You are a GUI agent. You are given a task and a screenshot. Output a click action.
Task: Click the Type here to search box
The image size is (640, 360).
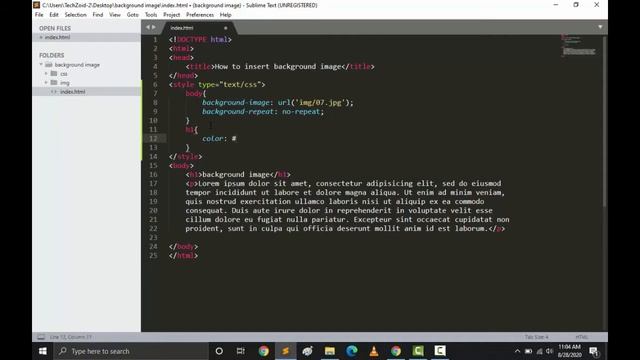(131, 351)
